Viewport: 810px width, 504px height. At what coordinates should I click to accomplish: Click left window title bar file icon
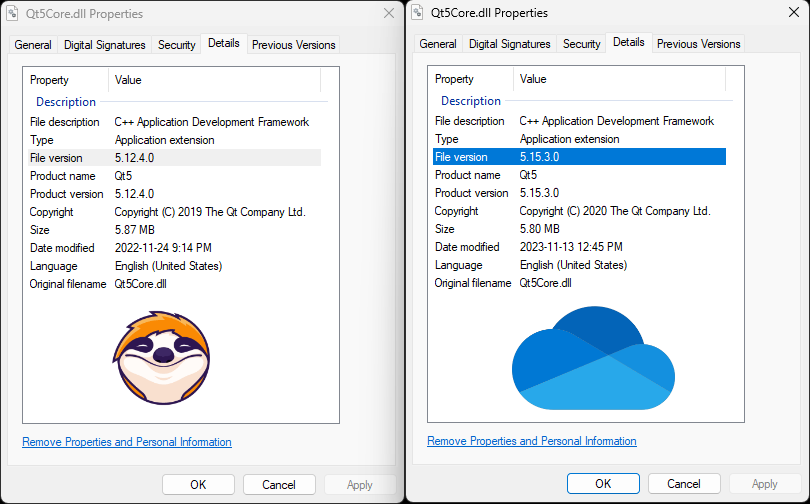point(12,14)
